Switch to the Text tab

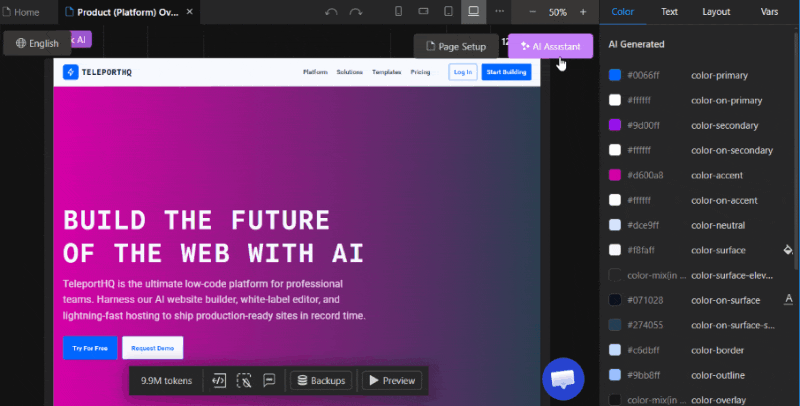[x=669, y=12]
